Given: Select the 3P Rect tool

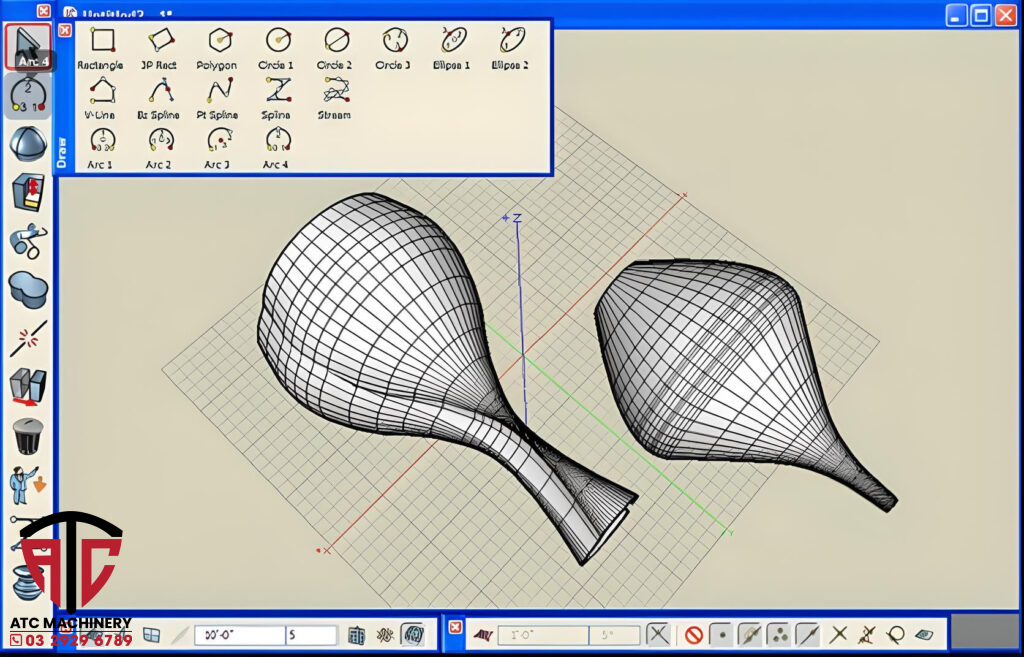Looking at the screenshot, I should coord(159,41).
